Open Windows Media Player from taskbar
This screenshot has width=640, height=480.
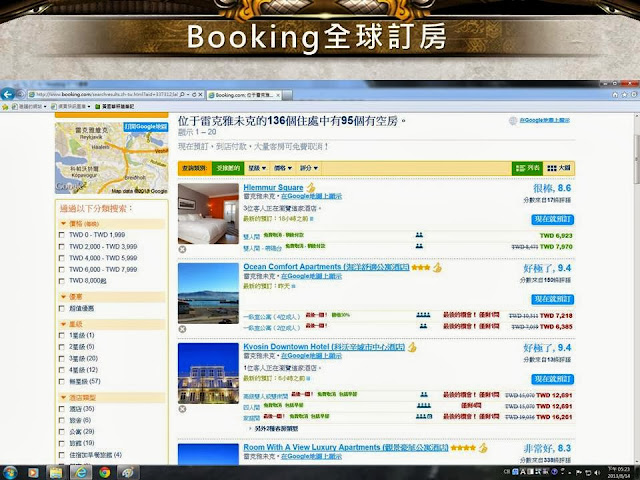(x=33, y=473)
